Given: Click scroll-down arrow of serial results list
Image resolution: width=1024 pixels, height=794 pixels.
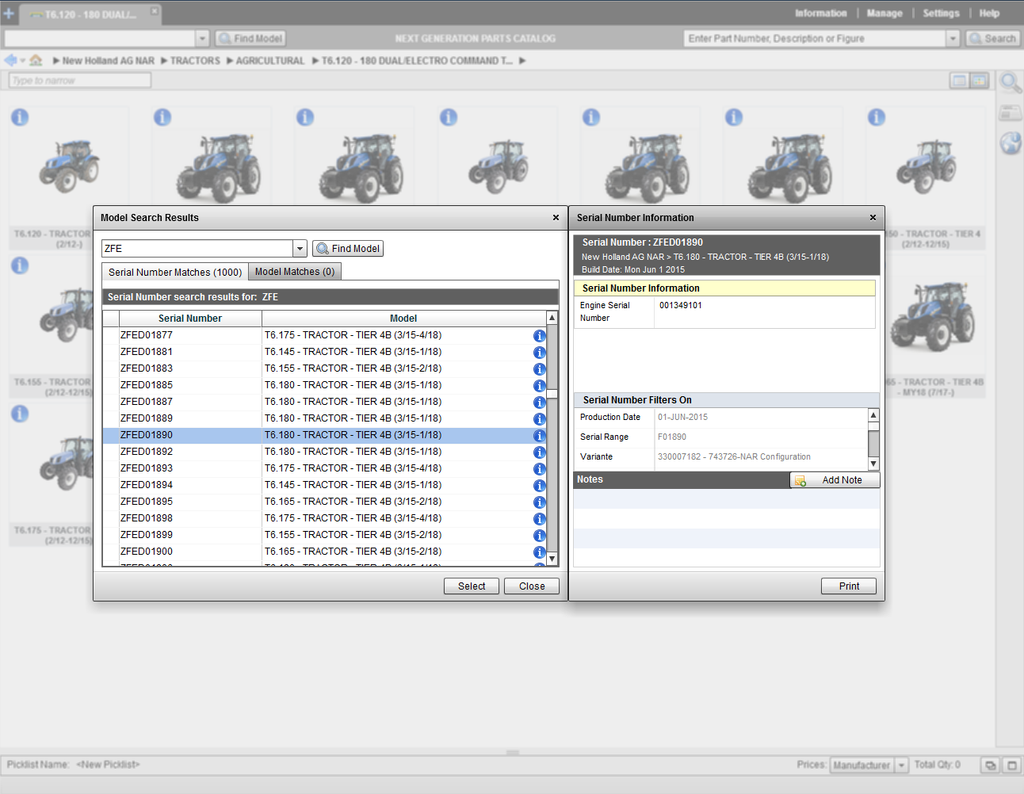Looking at the screenshot, I should (552, 558).
